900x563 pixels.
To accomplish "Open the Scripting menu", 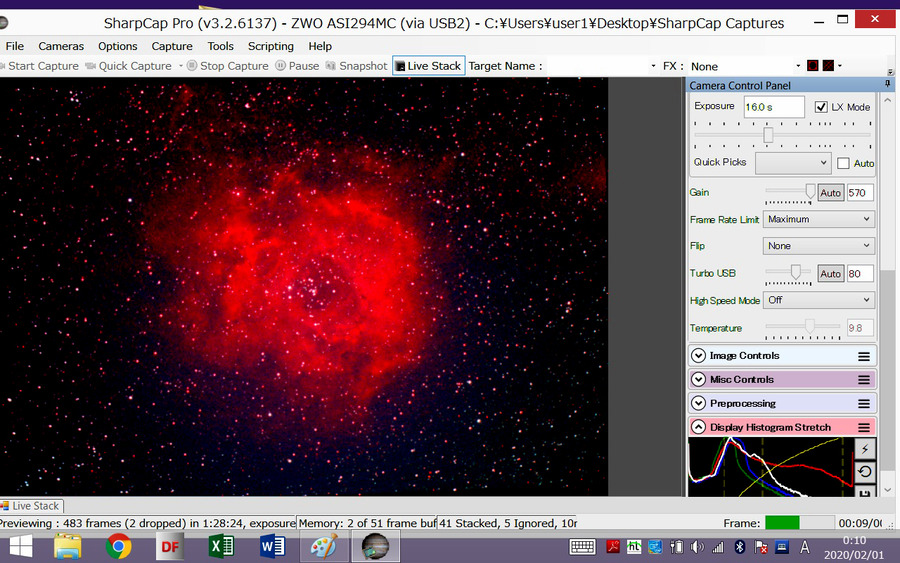I will tap(270, 46).
